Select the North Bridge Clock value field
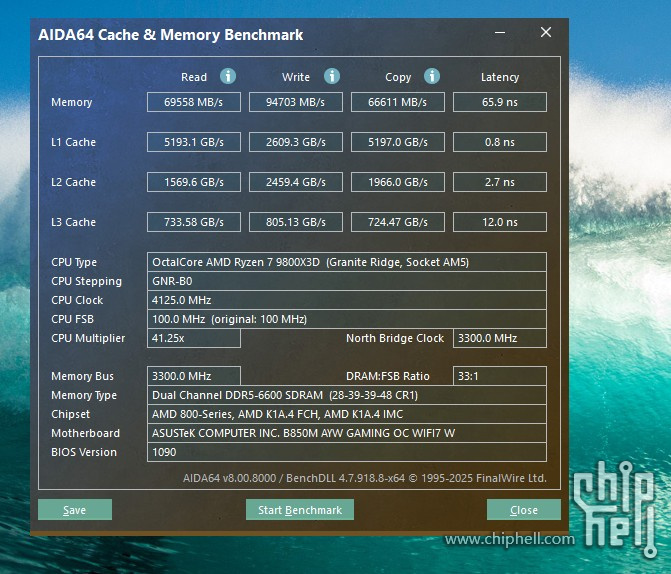The image size is (671, 574). tap(499, 338)
